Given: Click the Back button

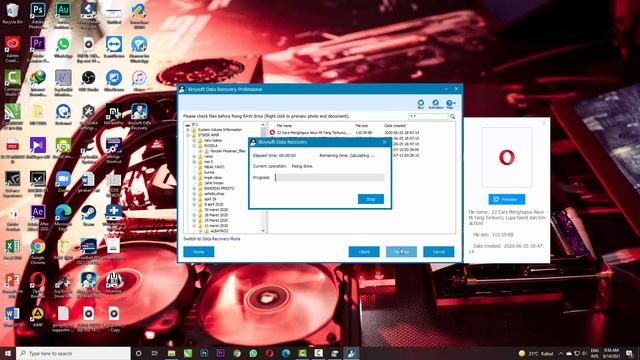Looking at the screenshot, I should [x=364, y=252].
